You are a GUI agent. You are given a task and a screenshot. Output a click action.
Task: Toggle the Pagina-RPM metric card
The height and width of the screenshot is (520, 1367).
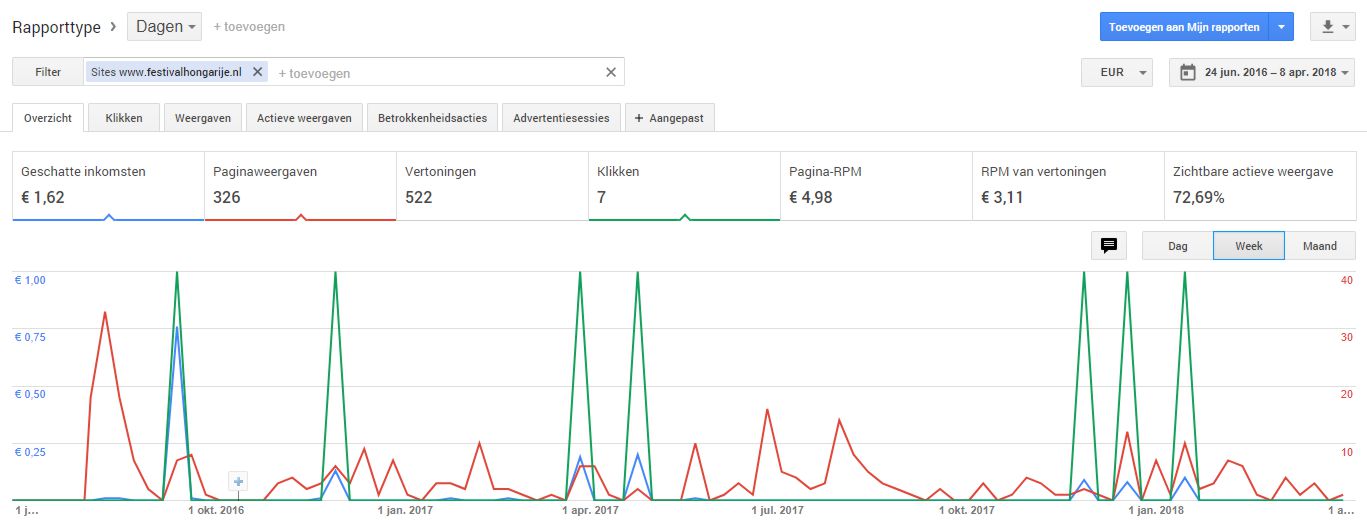(x=876, y=186)
